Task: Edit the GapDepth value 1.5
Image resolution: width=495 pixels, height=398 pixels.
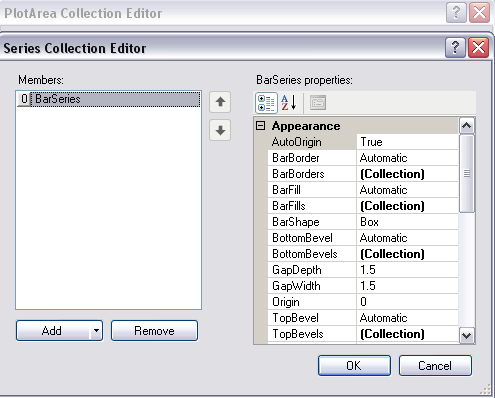Action: click(408, 270)
